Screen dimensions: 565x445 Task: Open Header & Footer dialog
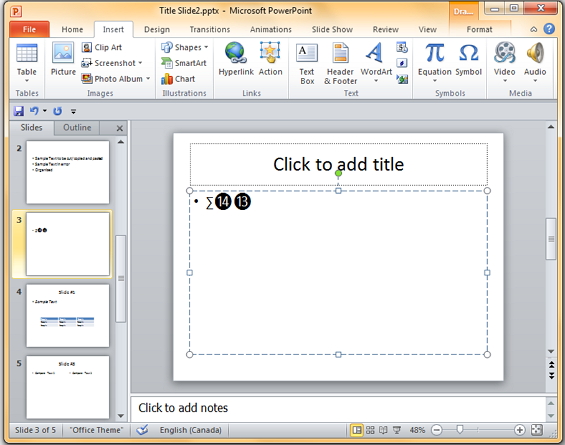pyautogui.click(x=341, y=64)
